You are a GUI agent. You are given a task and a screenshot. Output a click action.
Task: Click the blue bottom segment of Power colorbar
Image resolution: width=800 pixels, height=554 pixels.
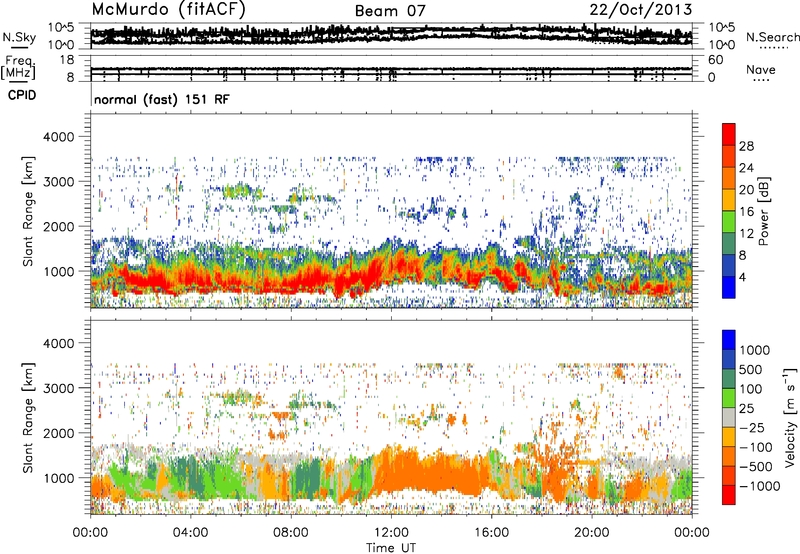pyautogui.click(x=729, y=287)
